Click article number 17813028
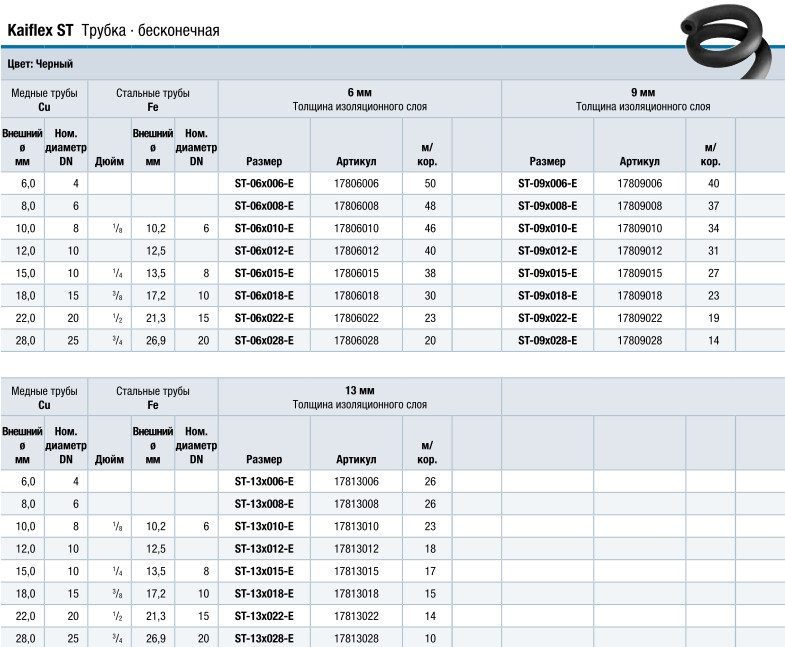This screenshot has width=785, height=647. tap(356, 639)
